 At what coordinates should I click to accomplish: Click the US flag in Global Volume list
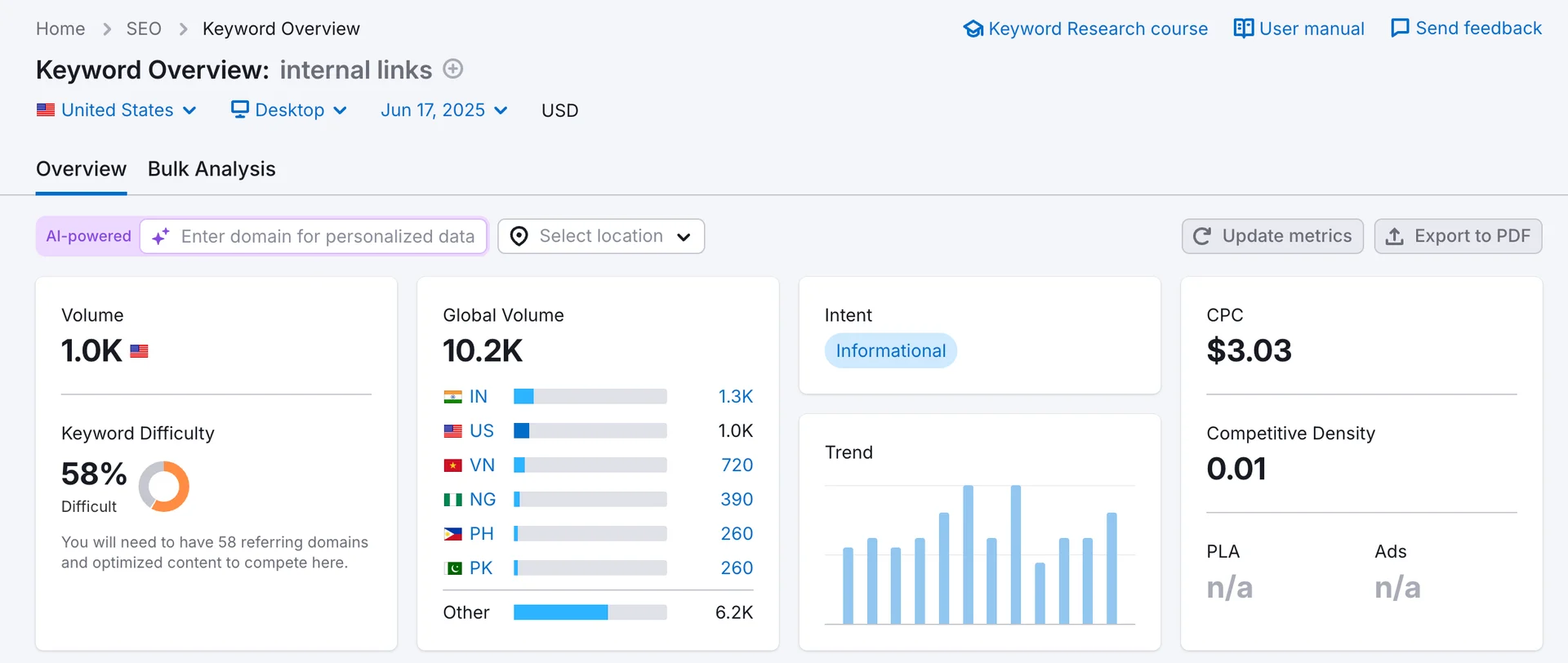click(x=452, y=431)
